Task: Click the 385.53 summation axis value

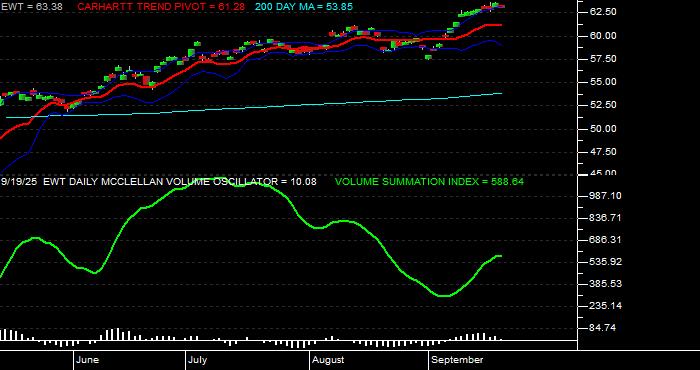Action: pyautogui.click(x=606, y=284)
